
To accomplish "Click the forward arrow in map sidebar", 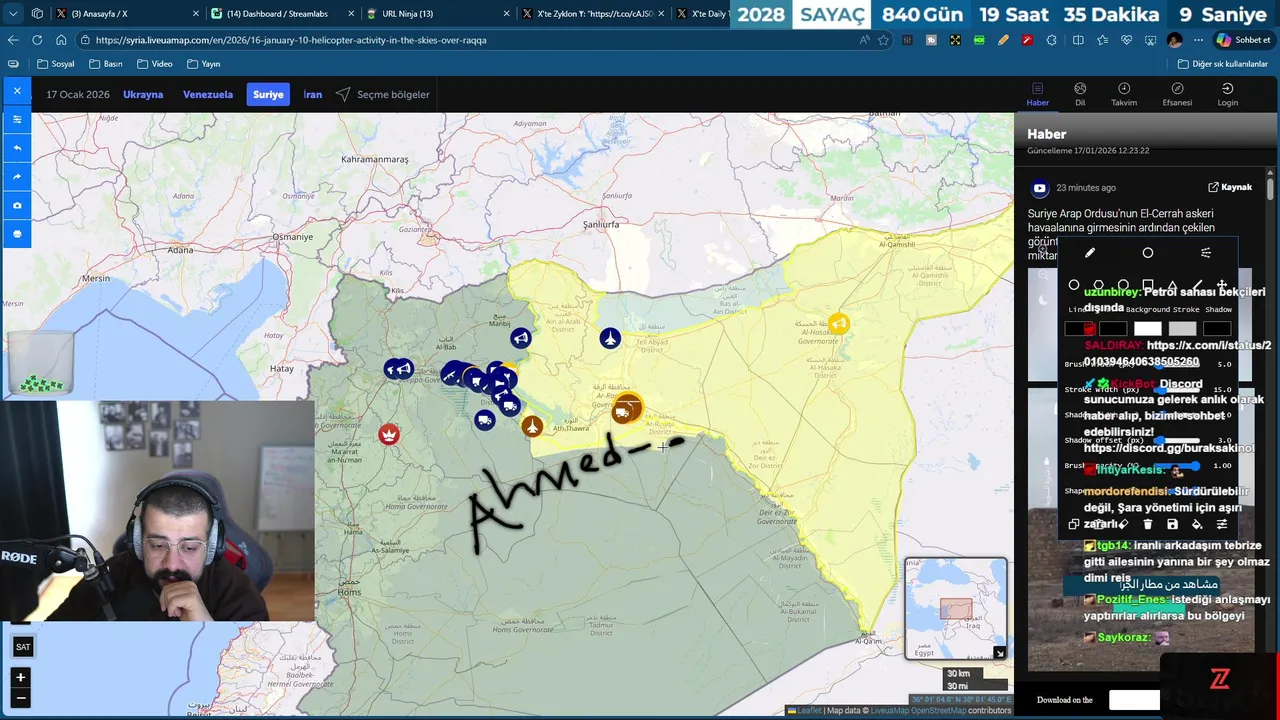I will point(17,176).
